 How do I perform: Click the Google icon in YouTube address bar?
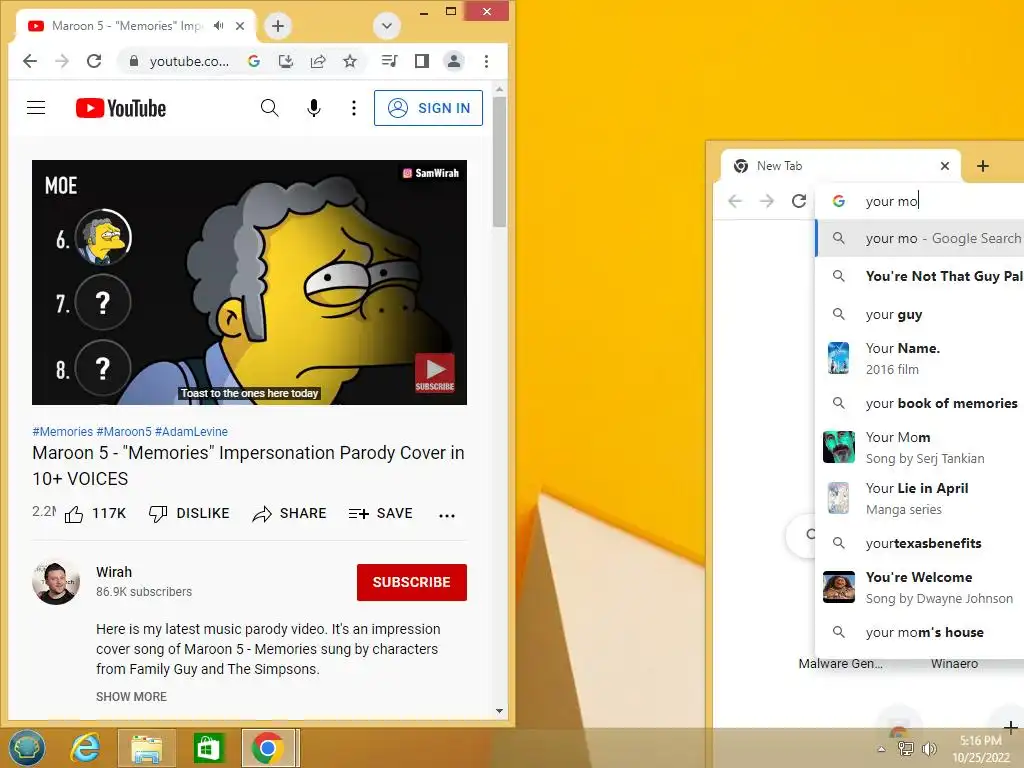click(x=254, y=61)
